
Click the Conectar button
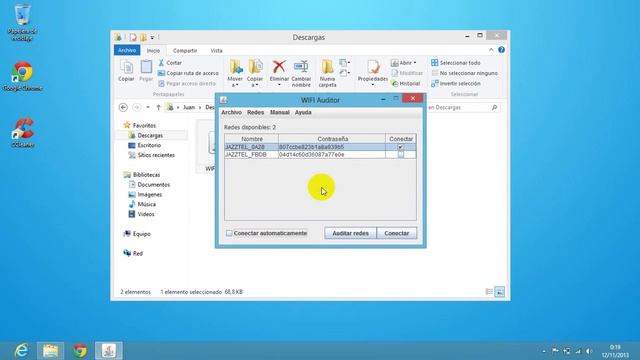397,233
